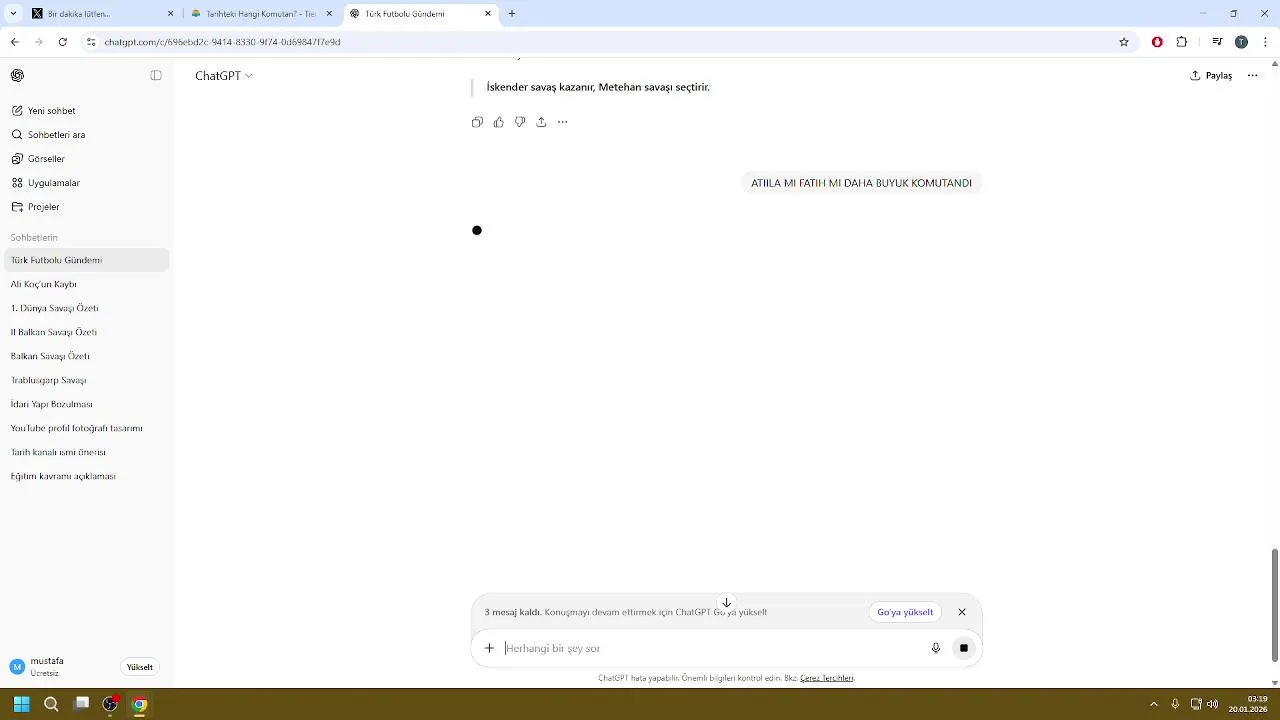Open the ChatGPT model selector dropdown
Viewport: 1280px width, 720px height.
point(223,76)
